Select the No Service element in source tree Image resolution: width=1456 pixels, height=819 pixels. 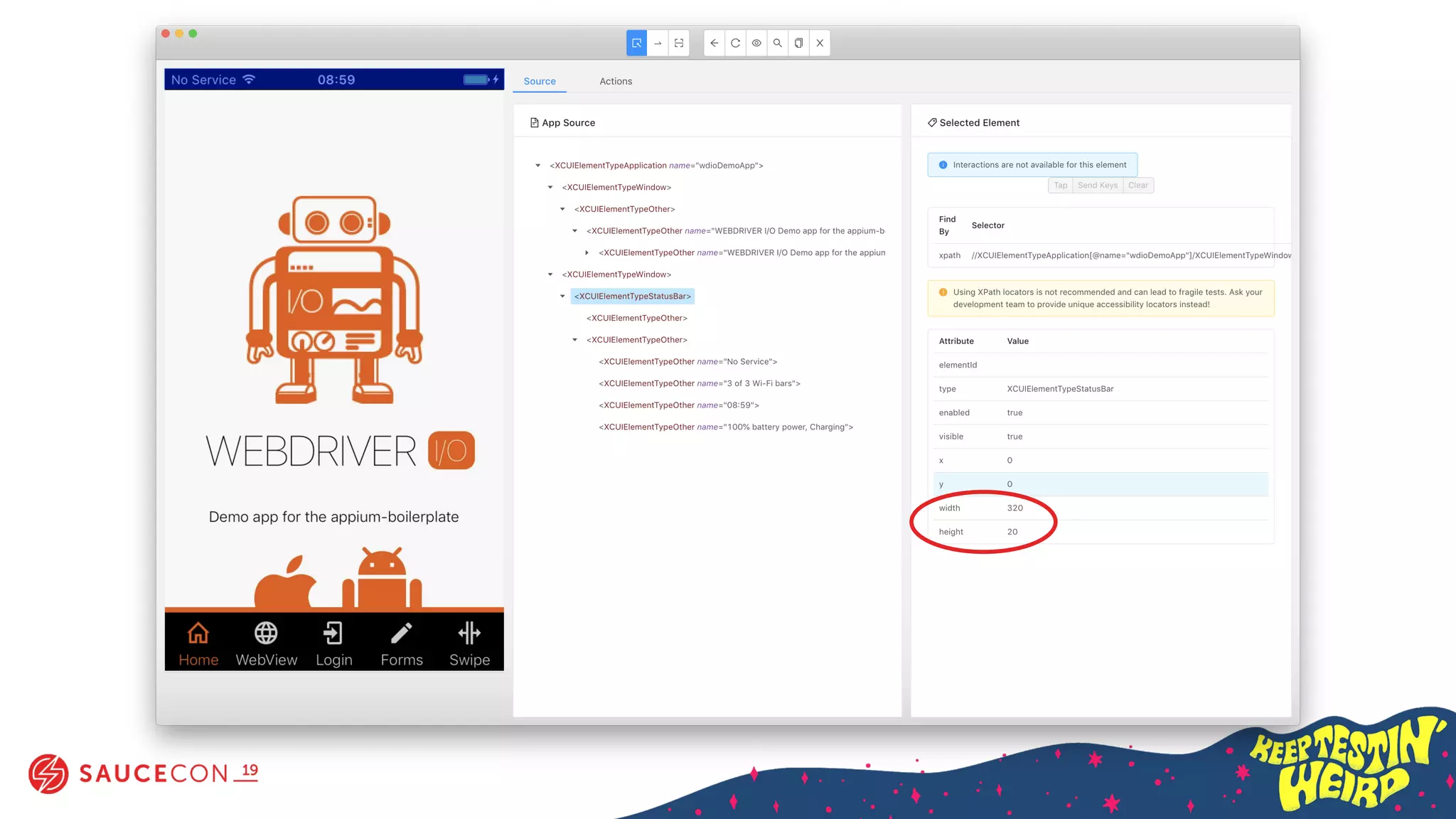pos(687,362)
